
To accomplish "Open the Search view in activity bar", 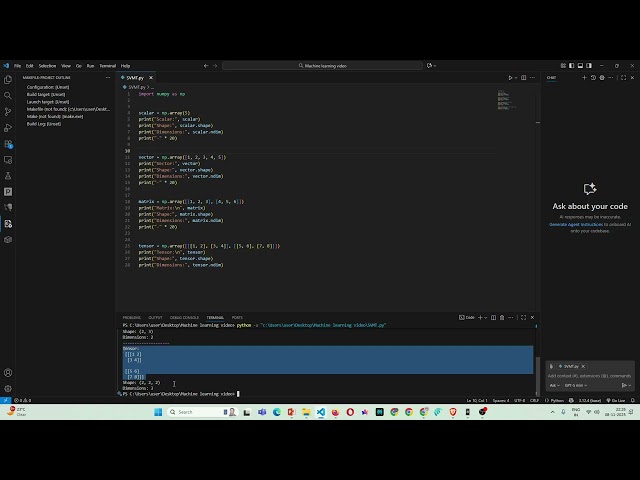I will (x=8, y=96).
